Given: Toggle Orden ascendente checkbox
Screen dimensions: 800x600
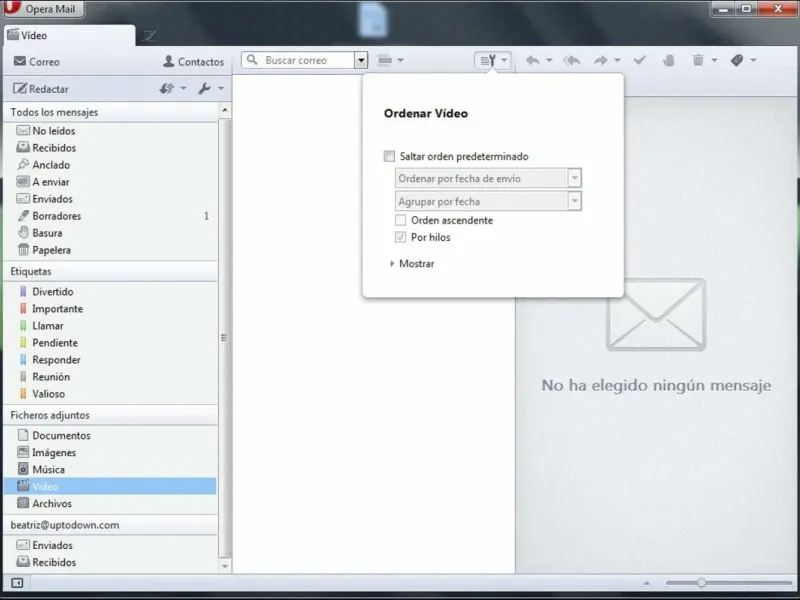Looking at the screenshot, I should click(401, 220).
